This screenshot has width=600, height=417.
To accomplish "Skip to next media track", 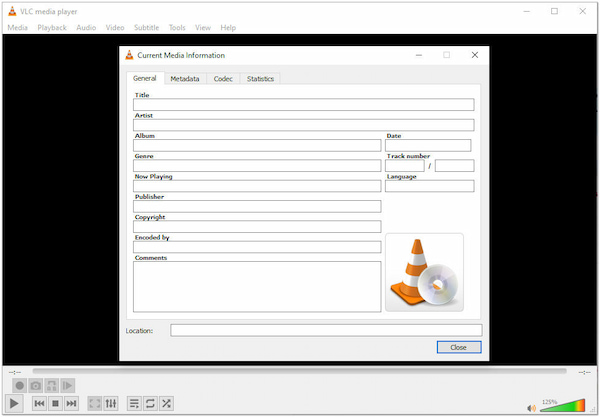I will [71, 403].
